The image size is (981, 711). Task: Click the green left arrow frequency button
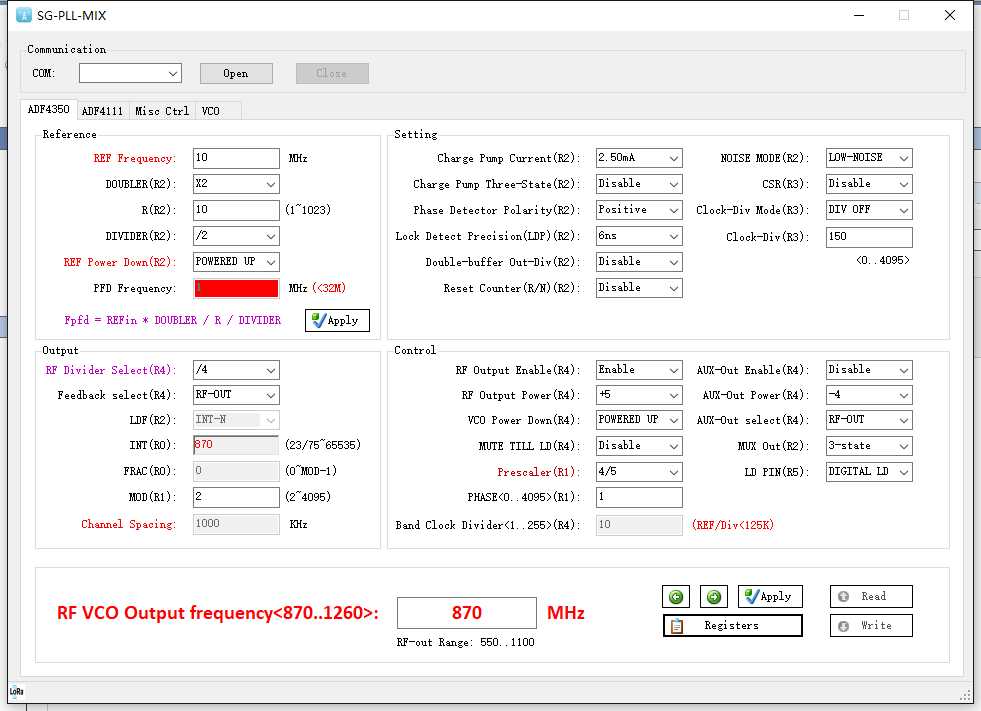click(x=676, y=596)
